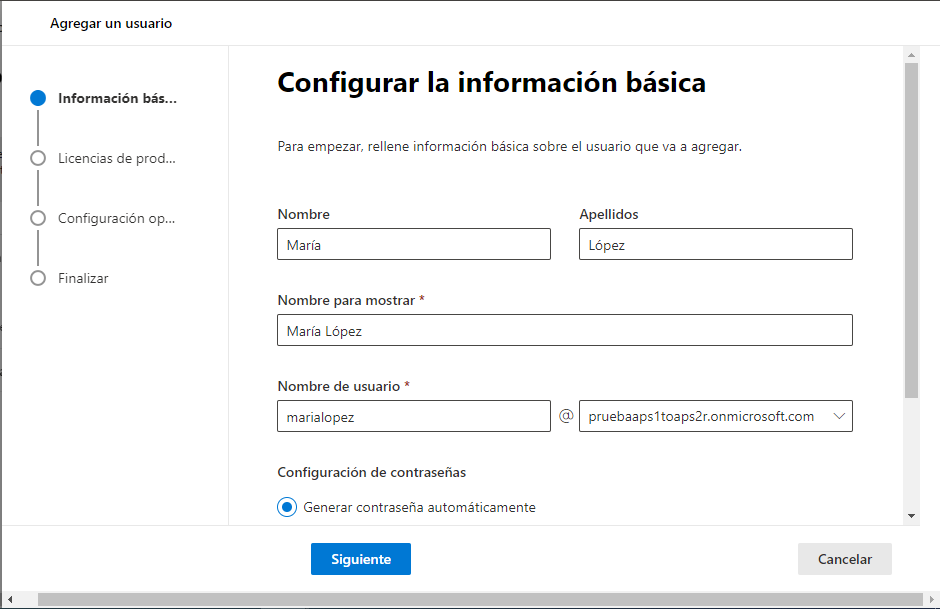Viewport: 940px width, 609px height.
Task: Click the Configurar la información básica heading
Action: (492, 83)
